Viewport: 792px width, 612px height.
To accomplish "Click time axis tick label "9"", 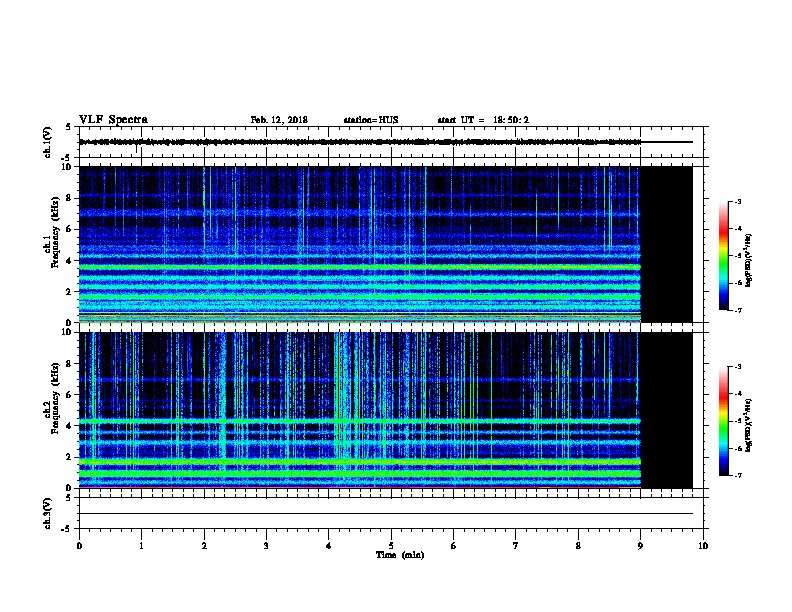I will 640,545.
